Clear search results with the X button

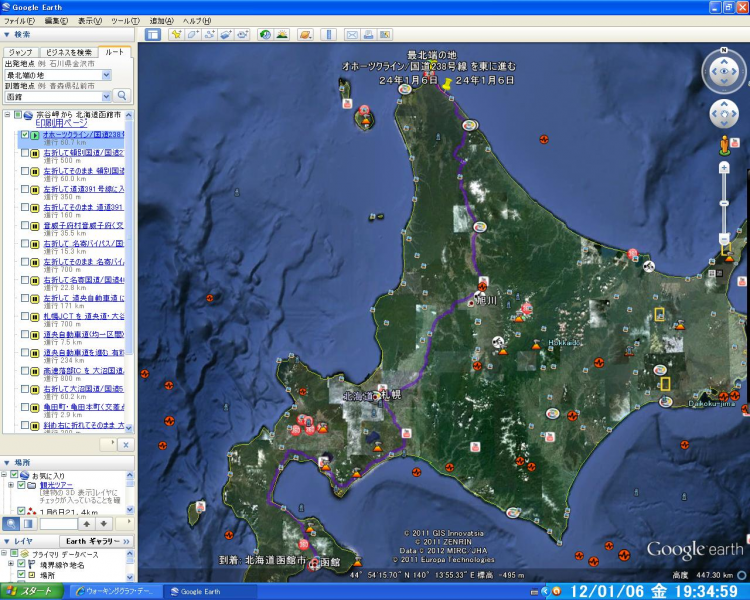click(x=125, y=445)
